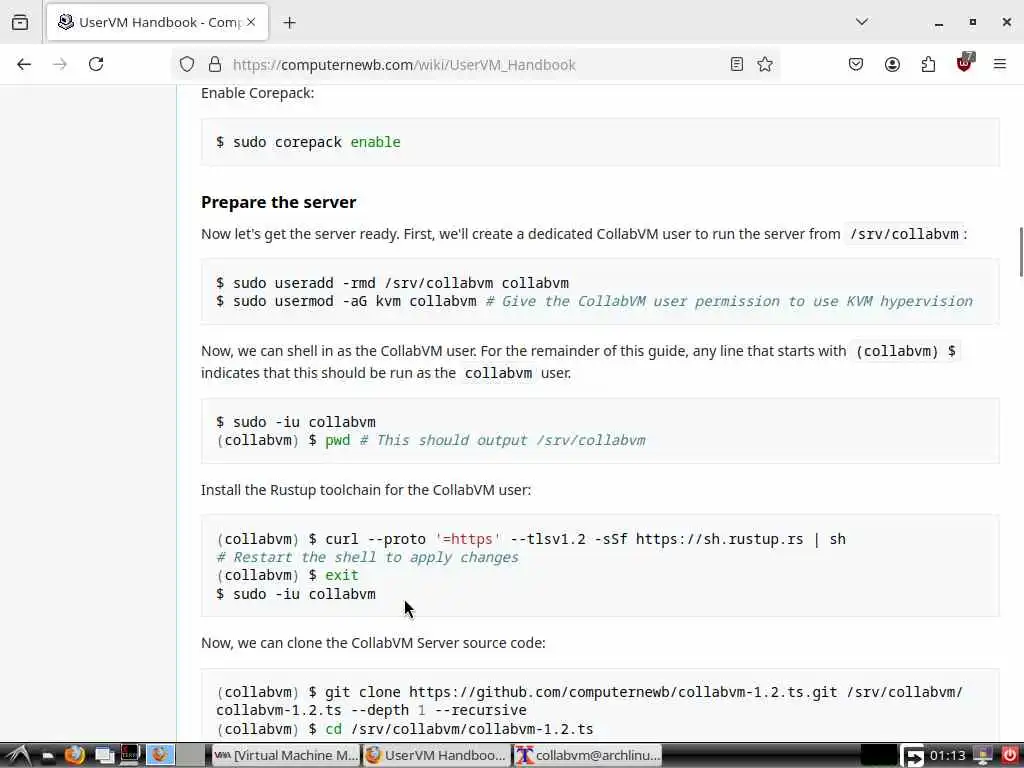Click the 'sudo useradd -rmd' command line
This screenshot has height=768, width=1024.
pyautogui.click(x=392, y=283)
